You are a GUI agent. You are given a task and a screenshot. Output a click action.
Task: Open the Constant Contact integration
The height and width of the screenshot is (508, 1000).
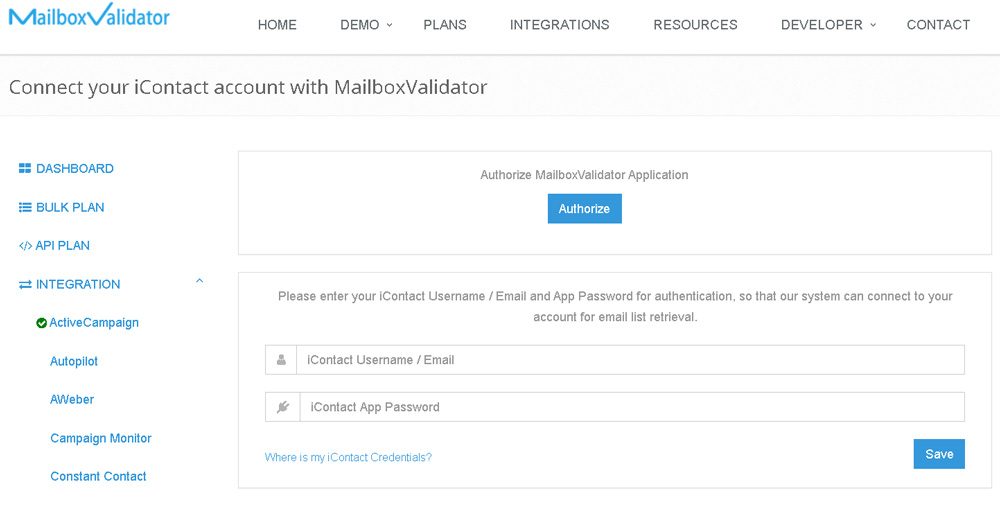[x=98, y=476]
